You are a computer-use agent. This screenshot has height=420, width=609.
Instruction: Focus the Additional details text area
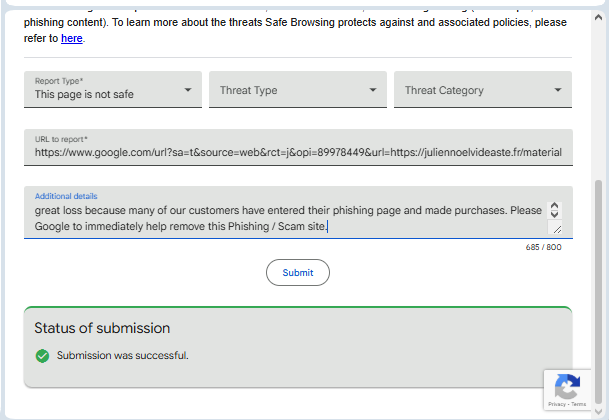285,218
